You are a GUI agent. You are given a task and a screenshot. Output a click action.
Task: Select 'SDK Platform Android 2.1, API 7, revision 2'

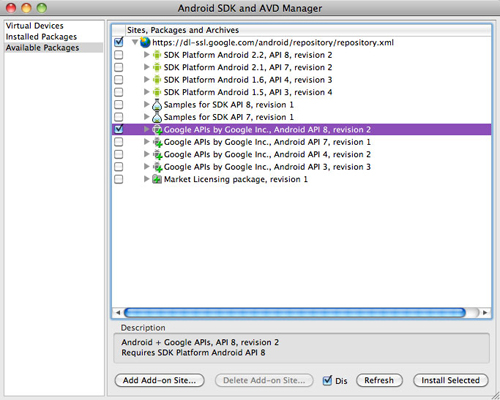tap(248, 67)
